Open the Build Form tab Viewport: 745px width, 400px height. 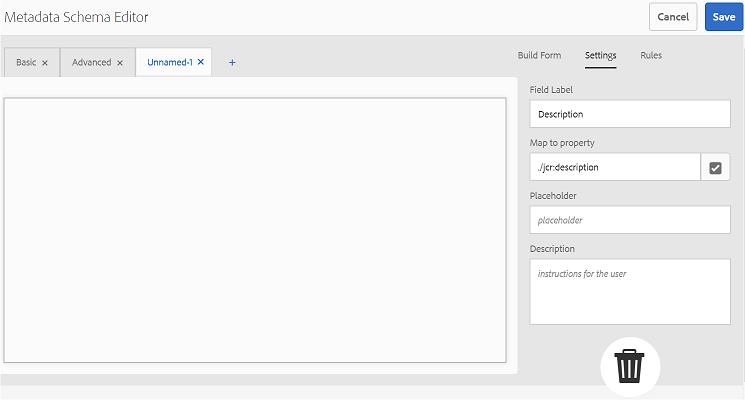(x=539, y=55)
